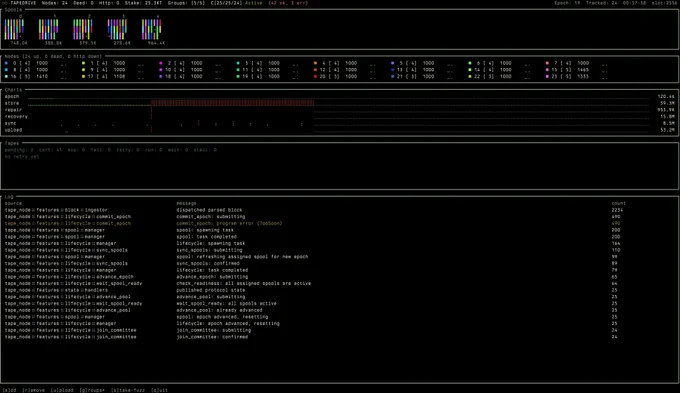The image size is (680, 393).
Task: Click the 'Stake: 25.3KT' header stat
Action: coord(143,3)
